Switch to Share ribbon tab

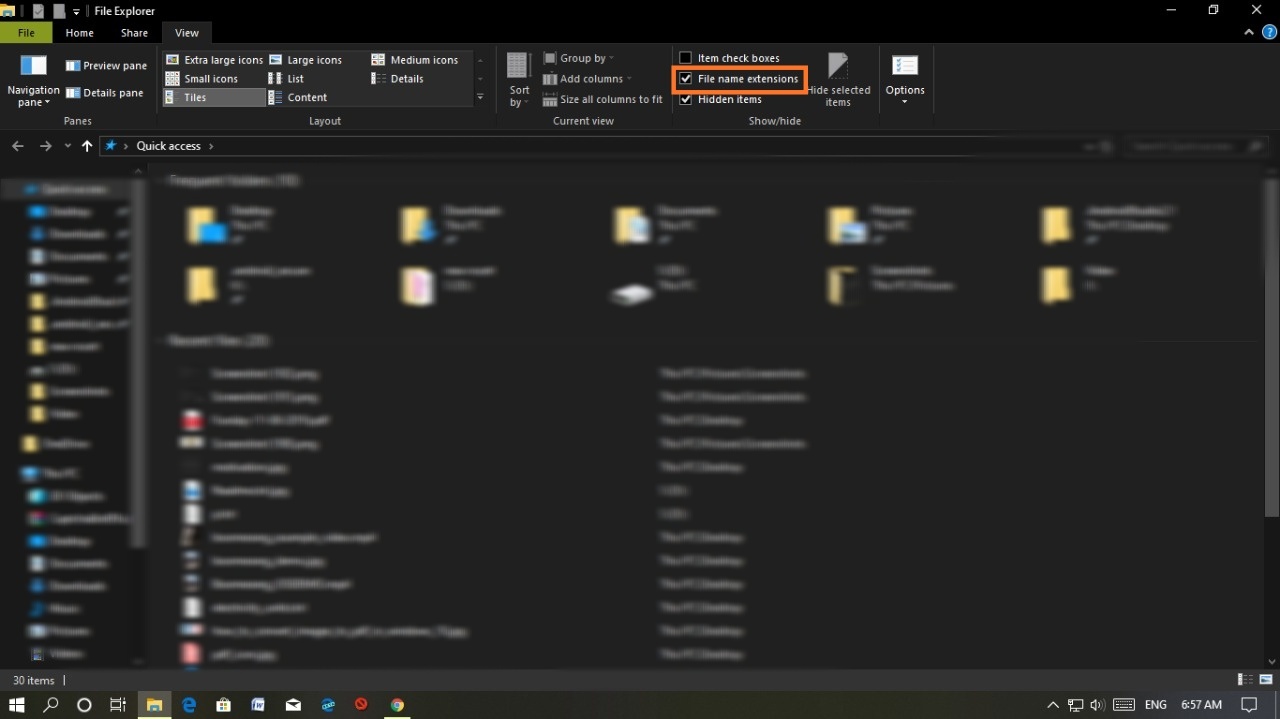point(134,33)
